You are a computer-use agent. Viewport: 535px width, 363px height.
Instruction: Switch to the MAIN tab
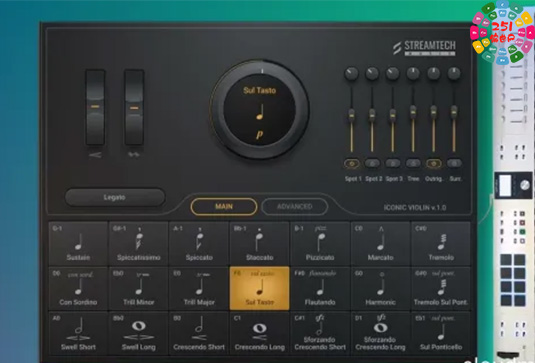pos(224,206)
